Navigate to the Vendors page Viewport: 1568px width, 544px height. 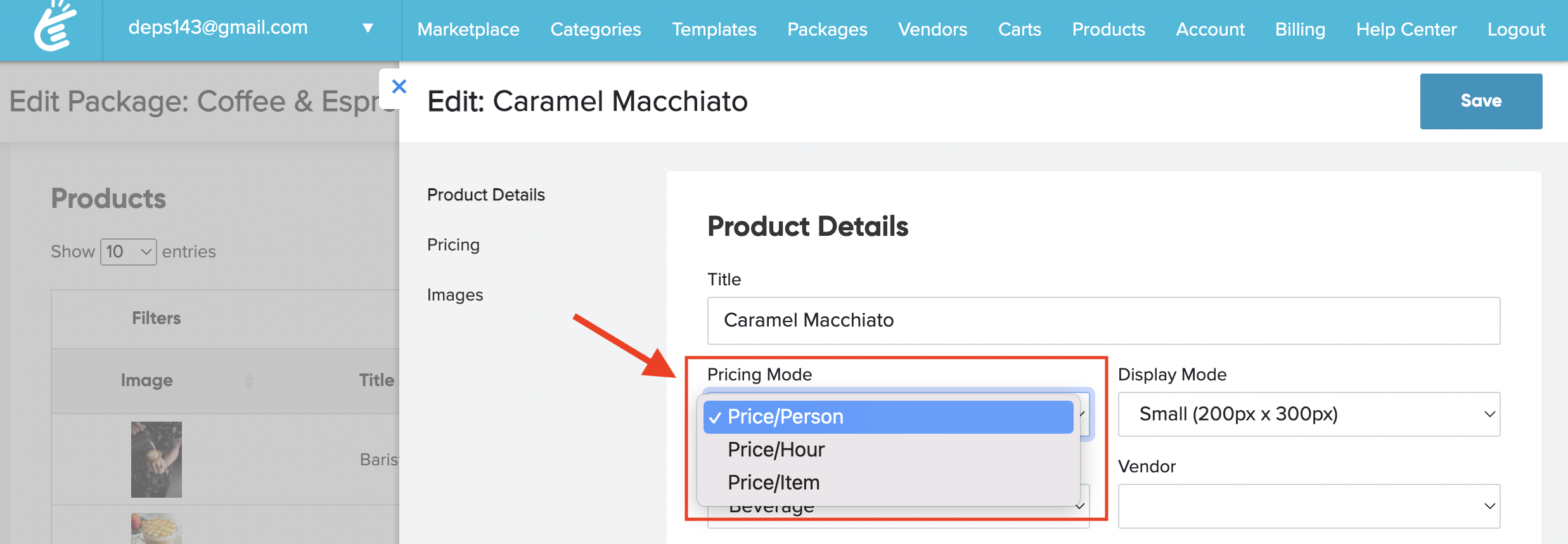pos(932,29)
